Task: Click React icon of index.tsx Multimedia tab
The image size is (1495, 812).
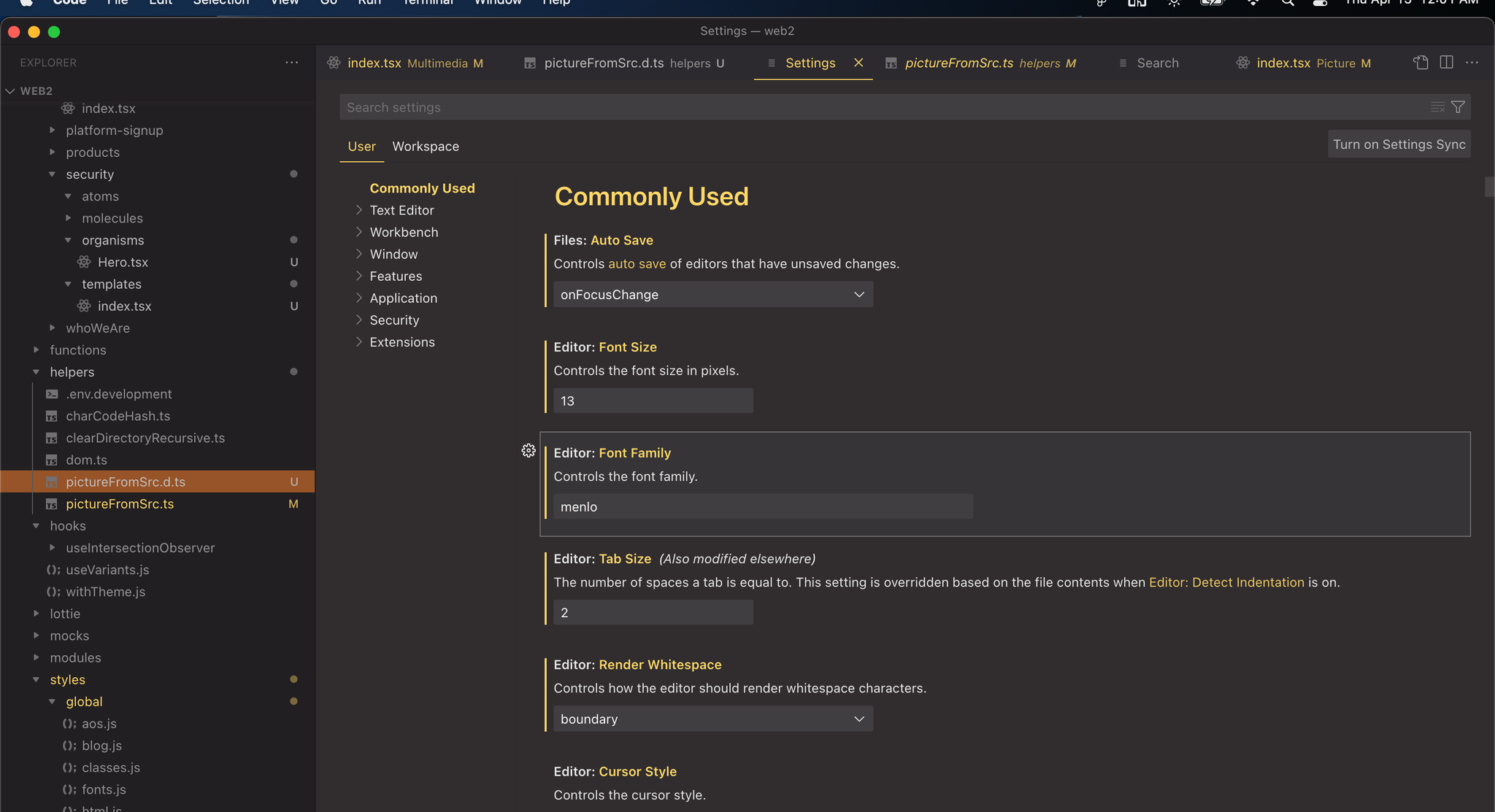Action: pos(334,63)
